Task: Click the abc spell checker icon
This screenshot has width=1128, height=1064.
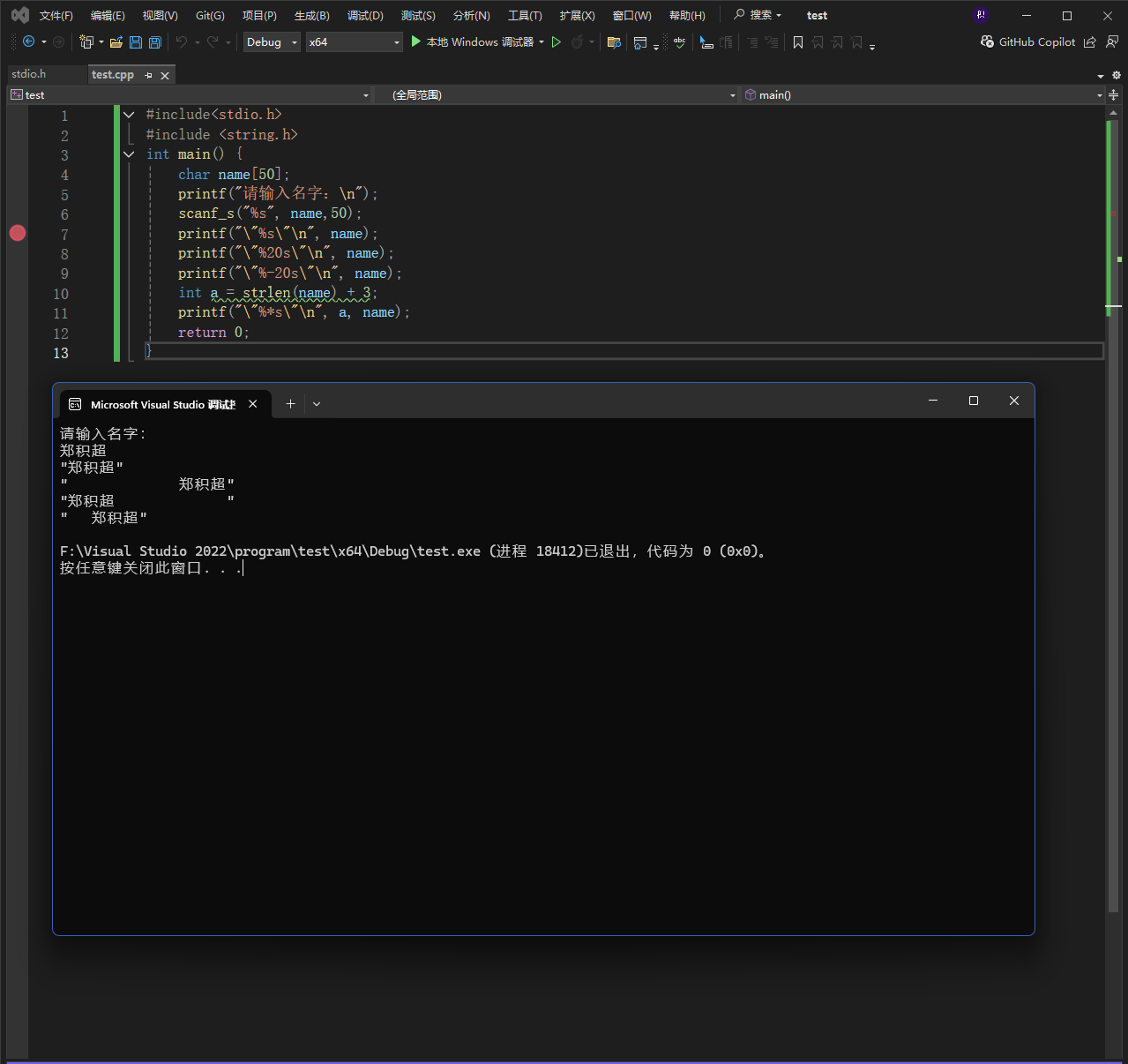Action: click(679, 41)
